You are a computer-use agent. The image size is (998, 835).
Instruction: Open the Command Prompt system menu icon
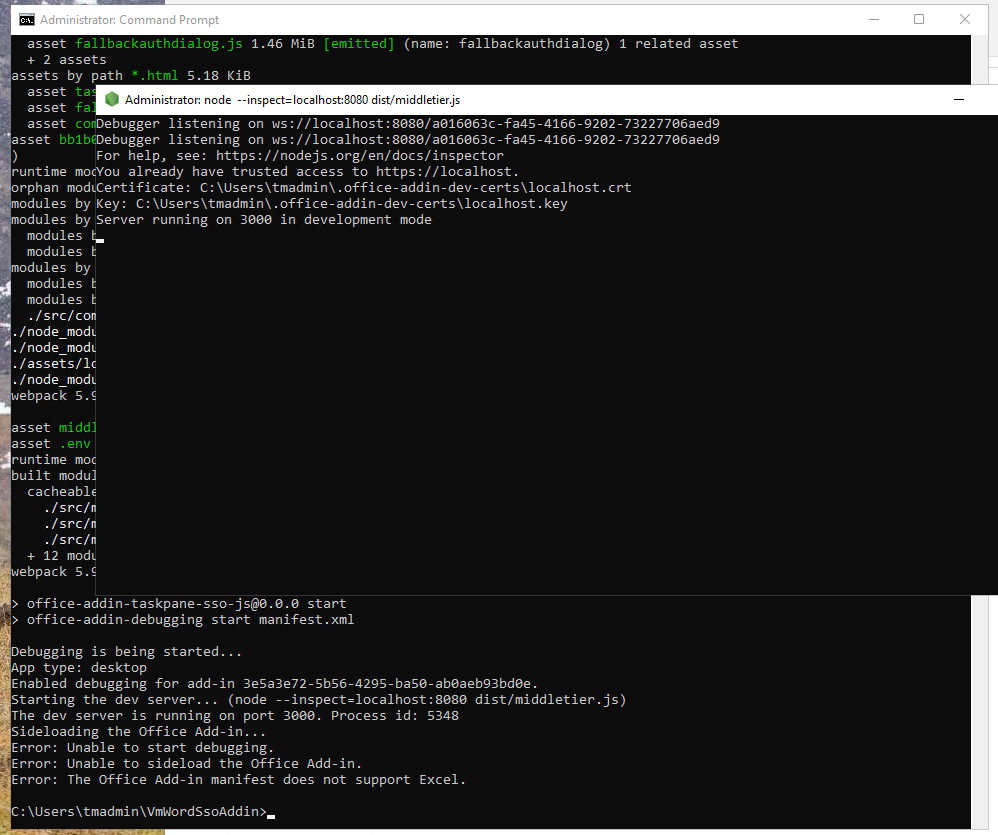pyautogui.click(x=27, y=20)
